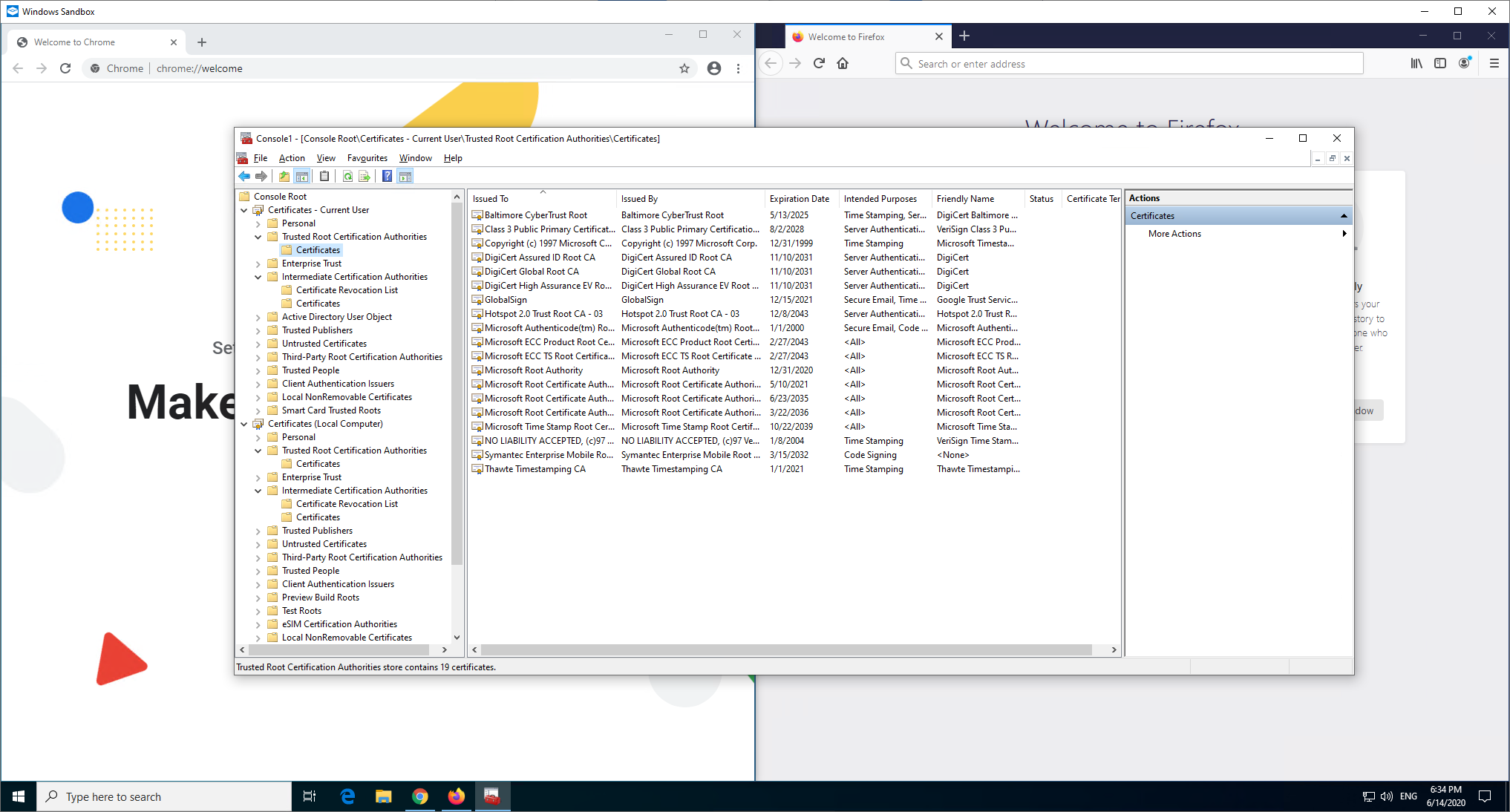Click the Up One Level folder icon
The height and width of the screenshot is (812, 1510).
pos(284,177)
